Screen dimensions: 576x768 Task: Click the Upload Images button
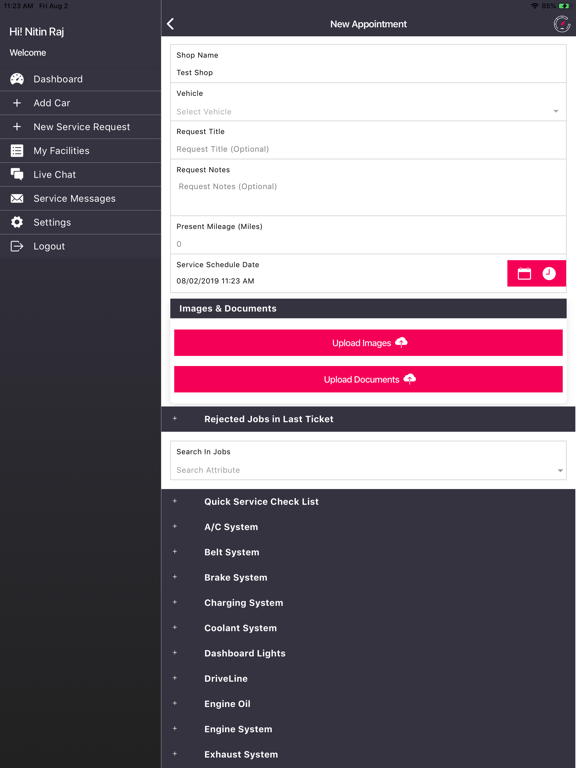368,342
